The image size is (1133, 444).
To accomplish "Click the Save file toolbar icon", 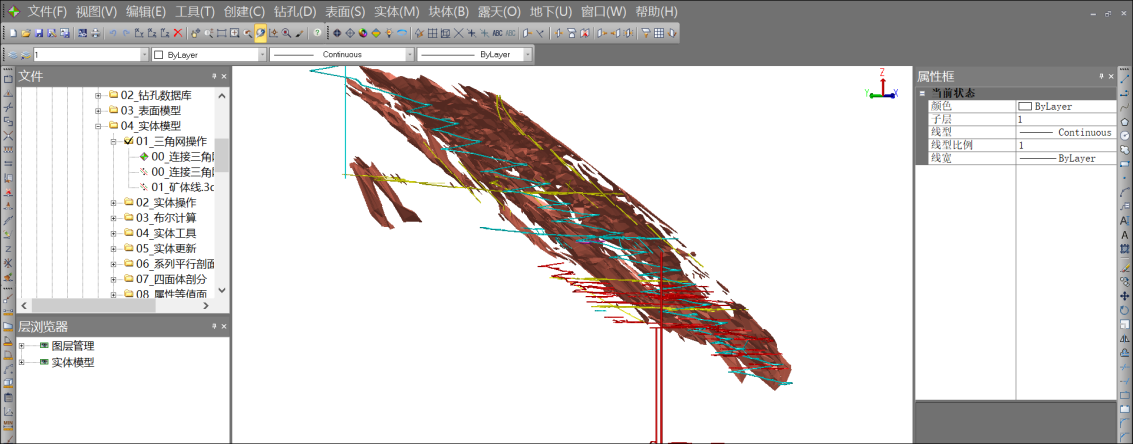I will coord(39,33).
